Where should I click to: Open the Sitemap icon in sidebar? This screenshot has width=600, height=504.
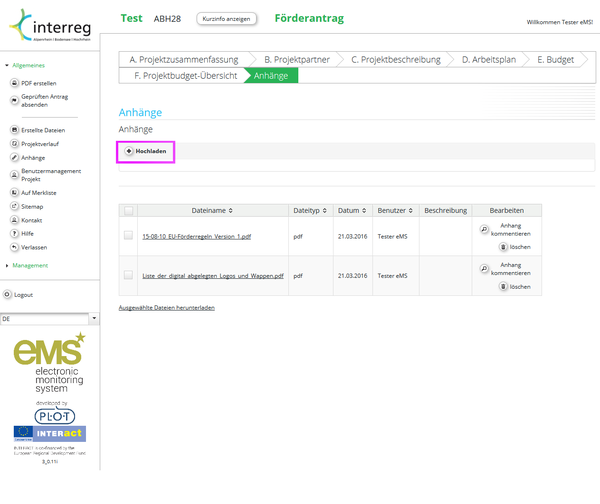click(x=13, y=205)
